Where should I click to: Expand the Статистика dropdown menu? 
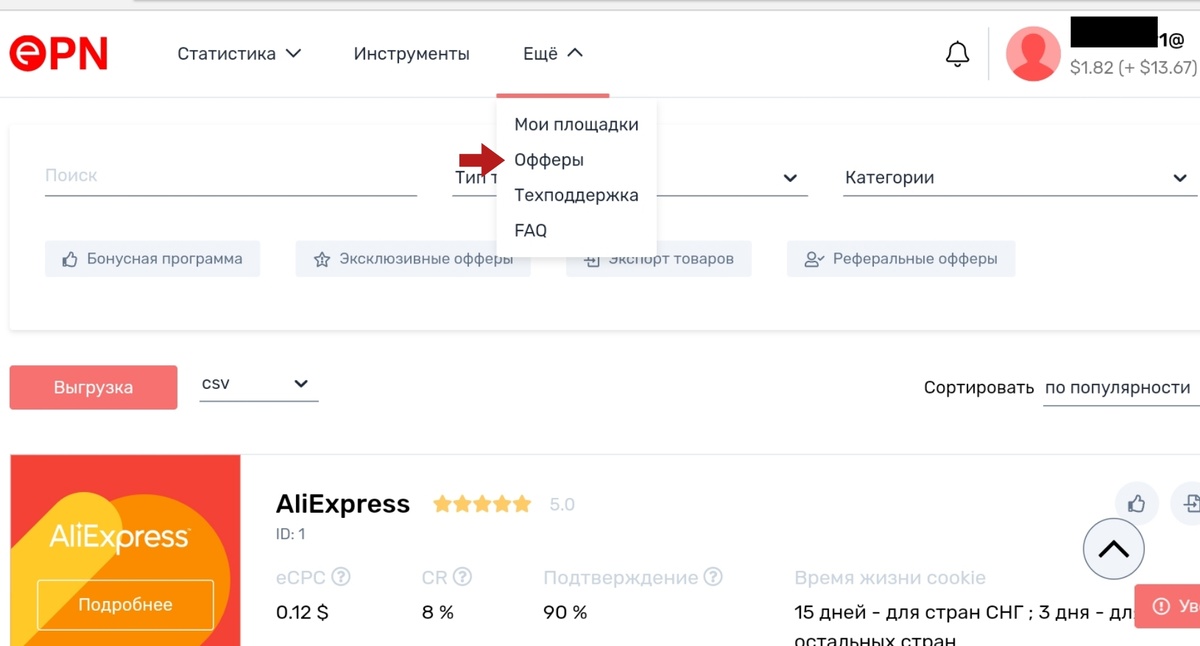239,54
